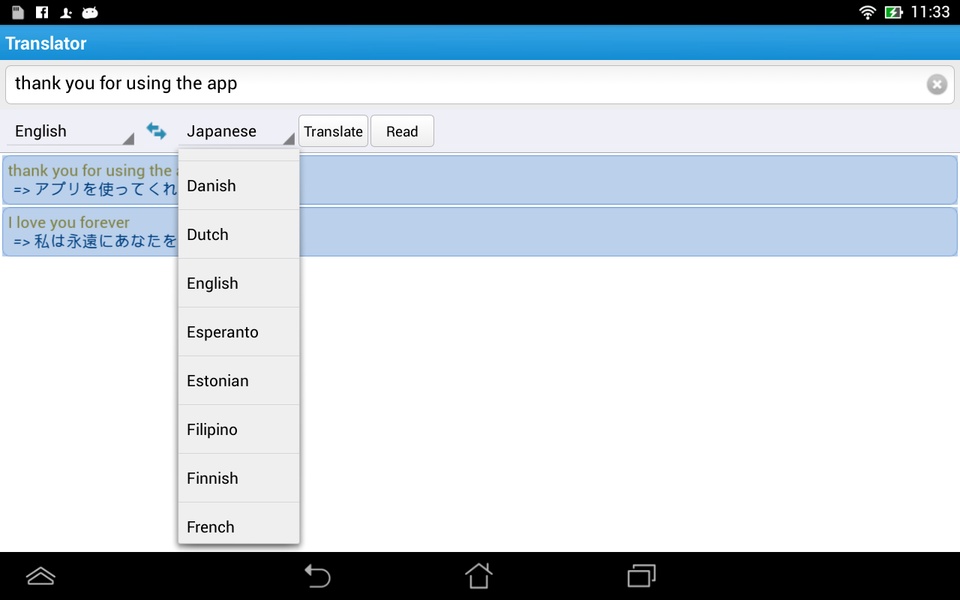The image size is (960, 600).
Task: Select Dutch from the language list
Action: pyautogui.click(x=239, y=234)
